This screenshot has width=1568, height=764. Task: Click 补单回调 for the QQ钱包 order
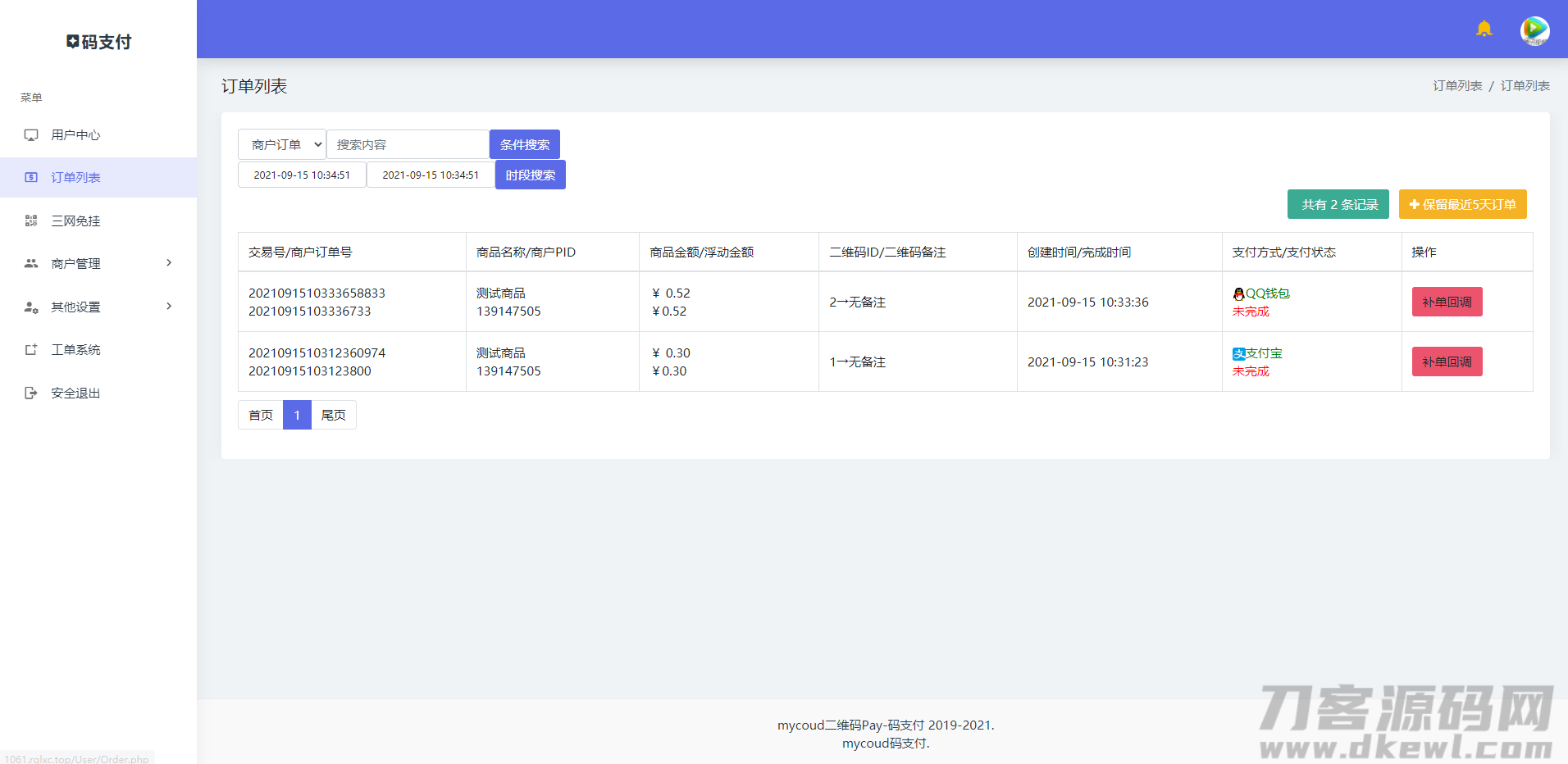point(1447,302)
